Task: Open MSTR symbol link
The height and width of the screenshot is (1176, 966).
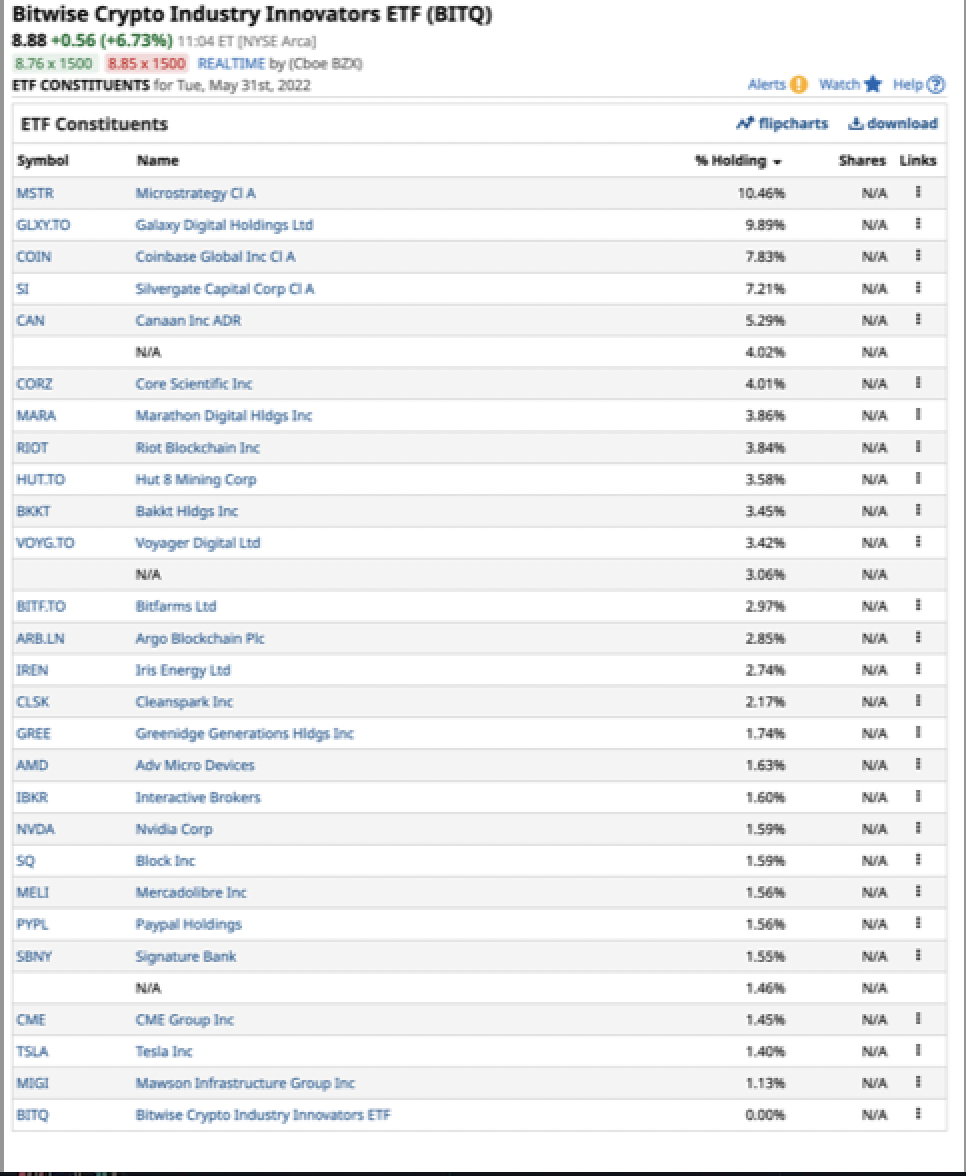Action: click(x=35, y=194)
